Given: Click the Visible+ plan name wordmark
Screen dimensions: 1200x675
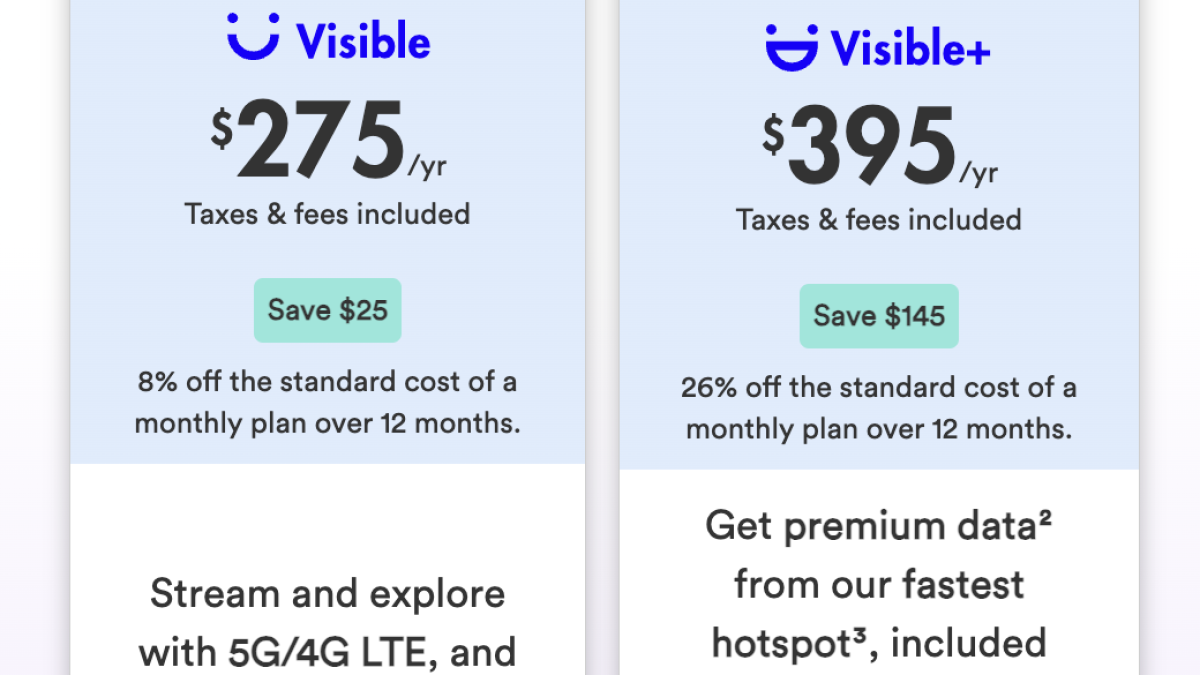Looking at the screenshot, I should click(x=910, y=47).
